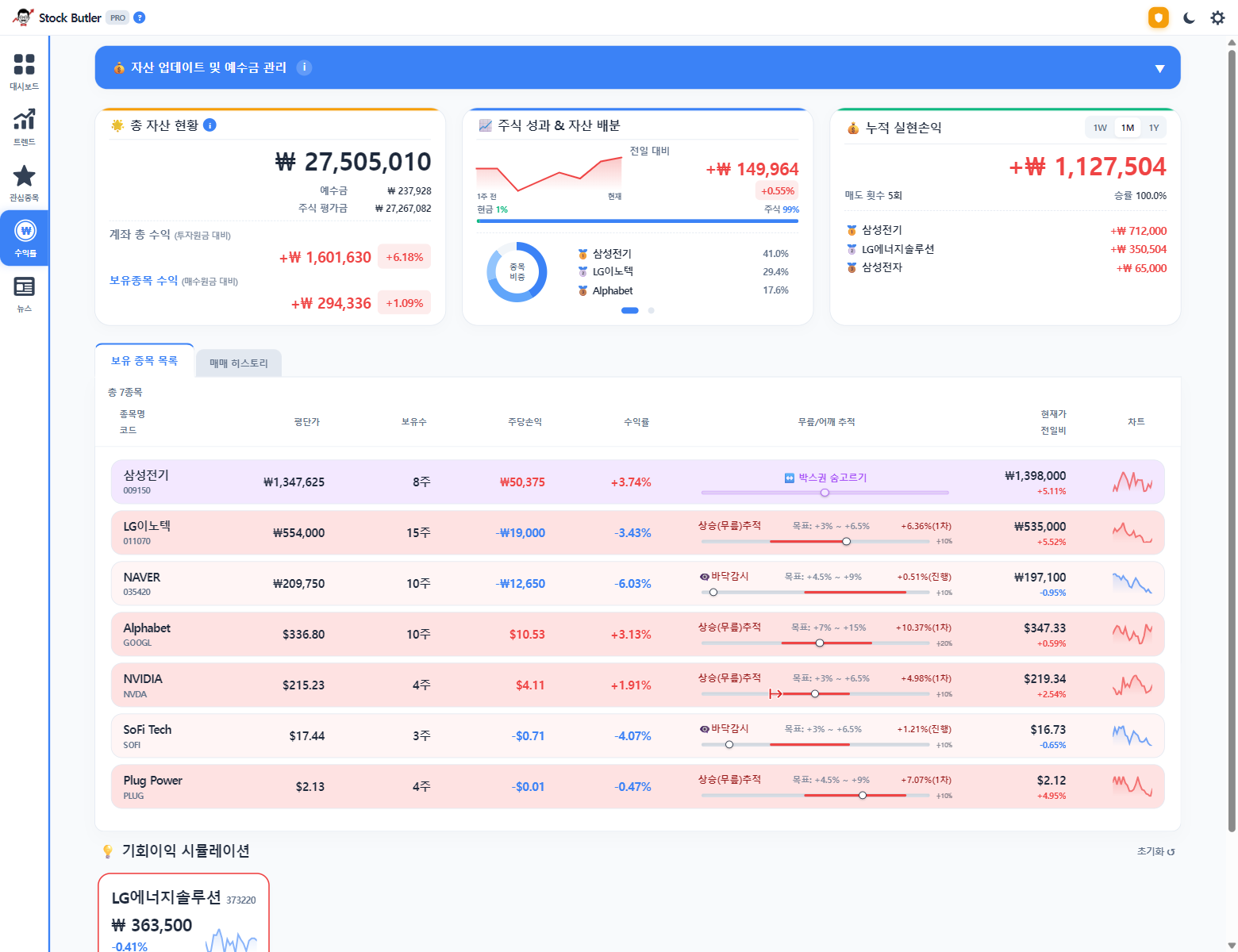Select the 1M period toggle
Viewport: 1238px width, 952px height.
coord(1128,128)
